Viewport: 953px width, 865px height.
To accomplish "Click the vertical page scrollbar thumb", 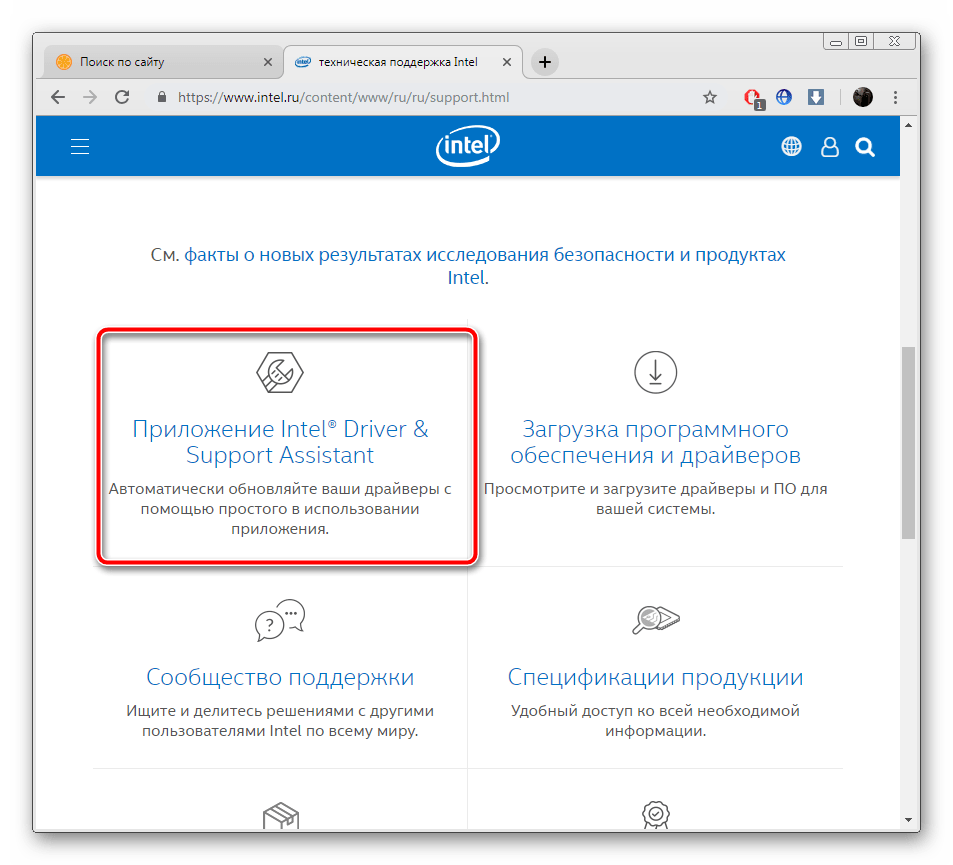I will click(x=908, y=442).
